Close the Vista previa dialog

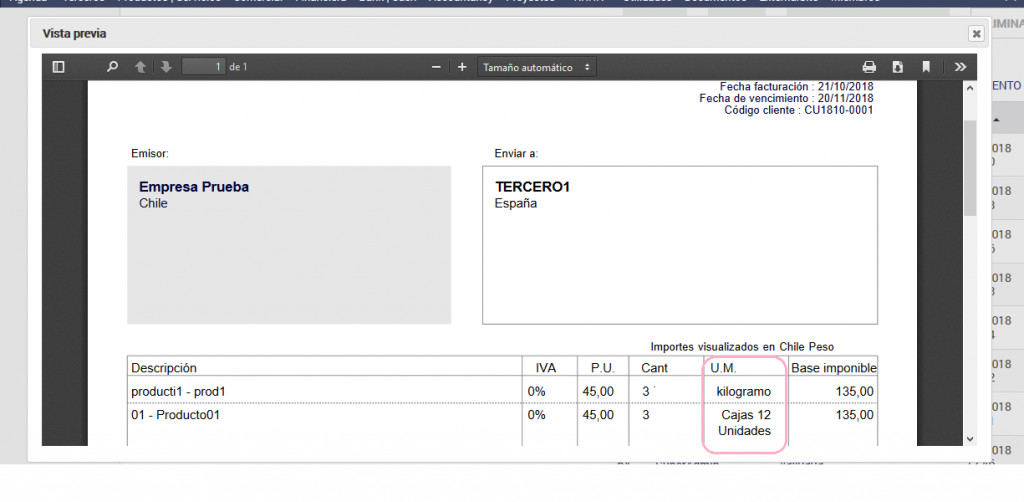(x=976, y=34)
